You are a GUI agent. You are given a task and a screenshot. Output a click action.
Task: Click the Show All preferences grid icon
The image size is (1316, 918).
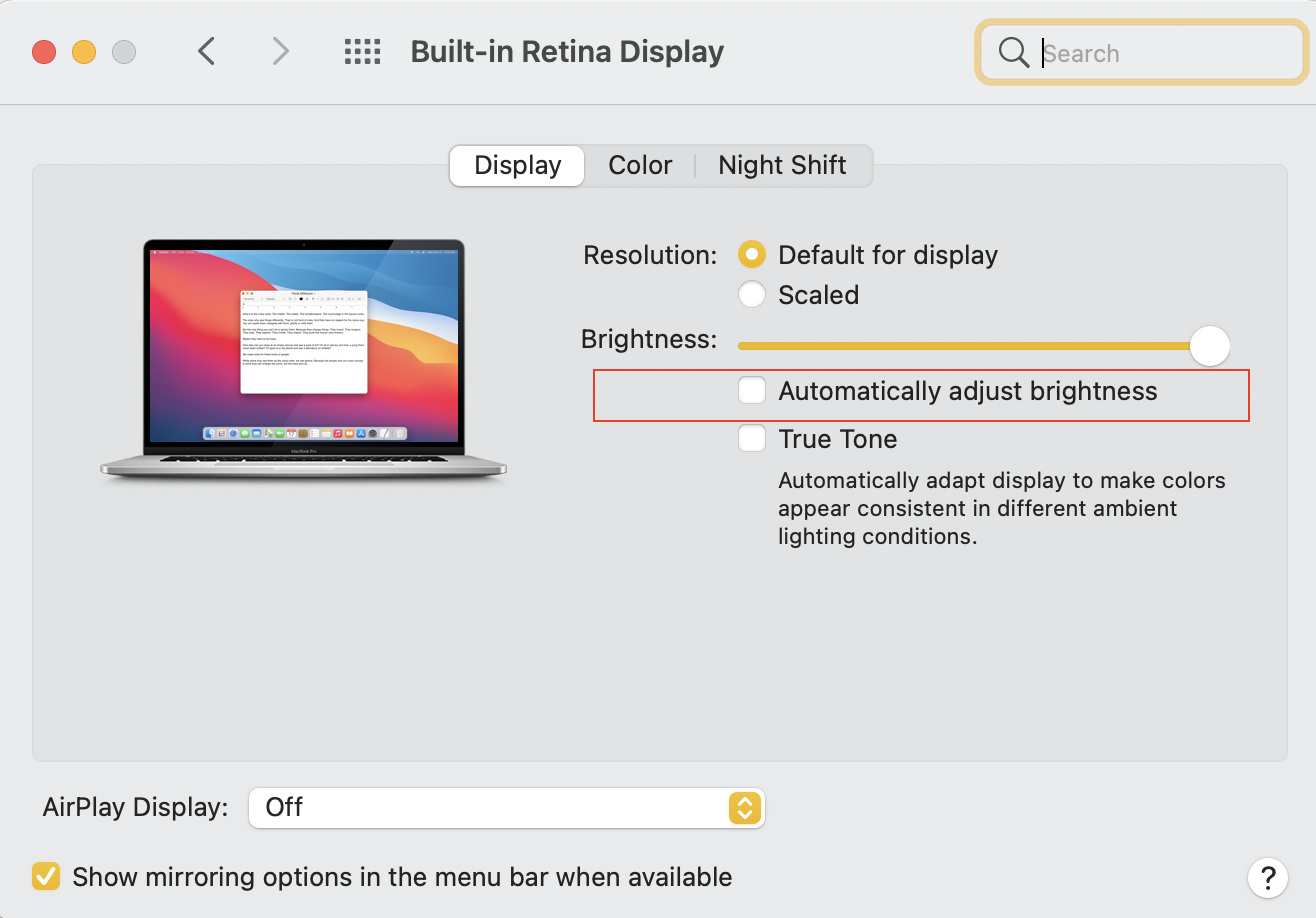tap(362, 51)
